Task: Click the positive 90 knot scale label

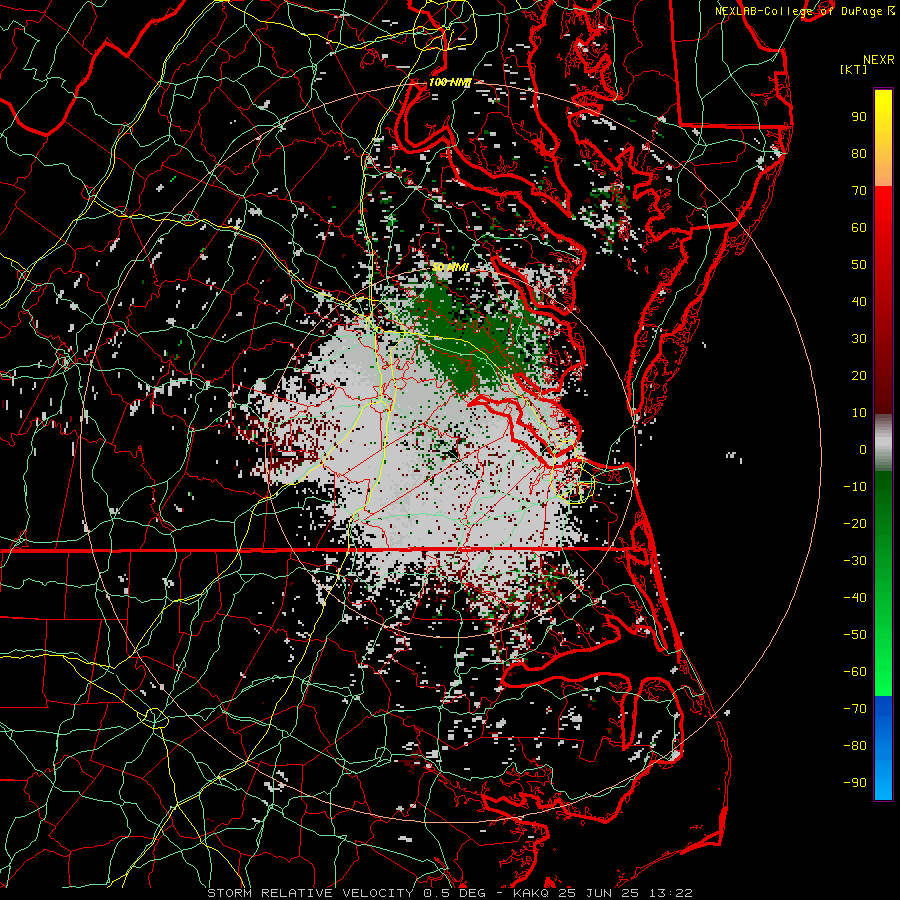Action: 859,117
